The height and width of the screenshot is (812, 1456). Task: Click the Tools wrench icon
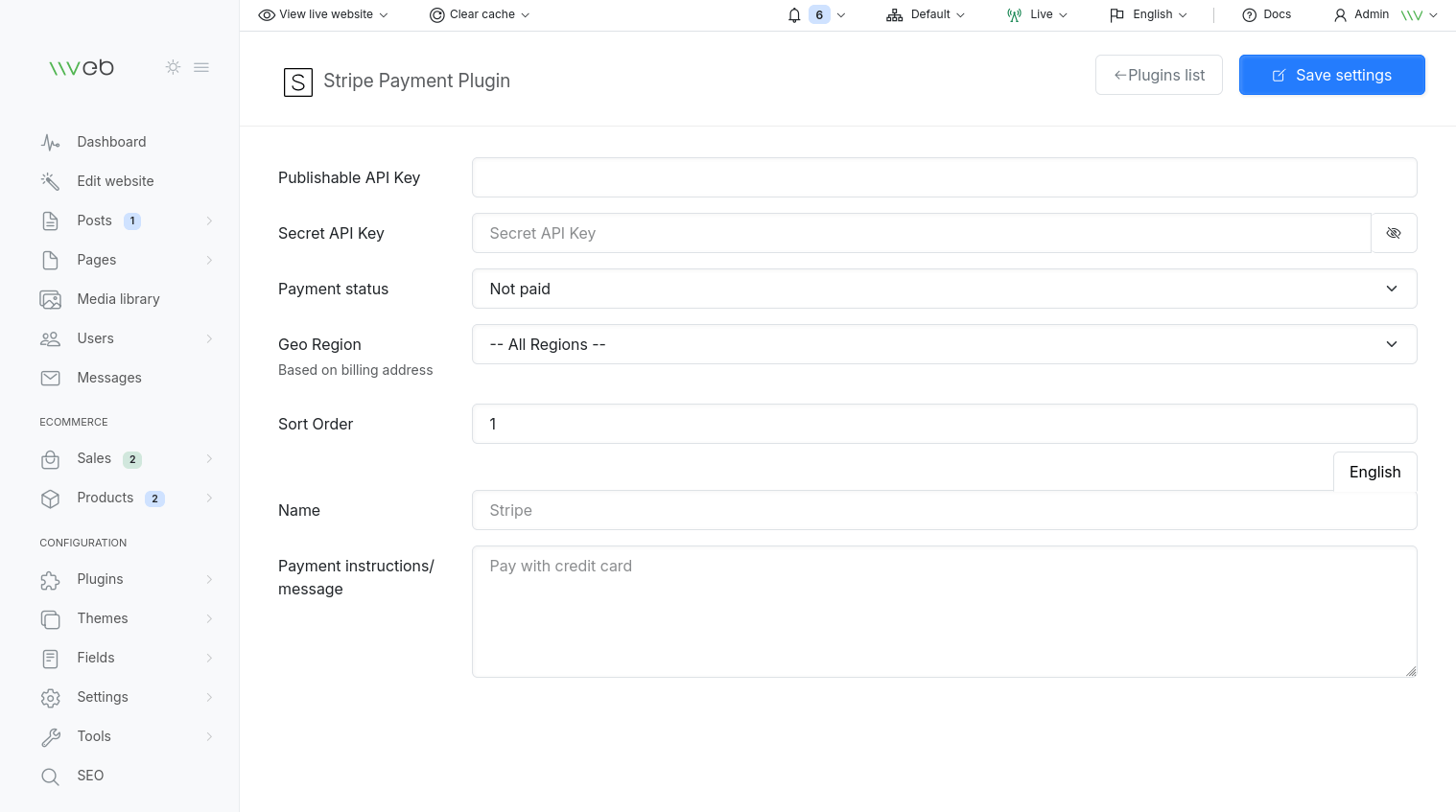point(51,737)
